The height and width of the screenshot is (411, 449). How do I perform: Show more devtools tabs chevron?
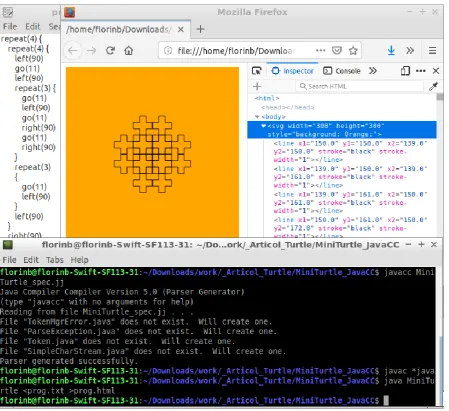(373, 71)
